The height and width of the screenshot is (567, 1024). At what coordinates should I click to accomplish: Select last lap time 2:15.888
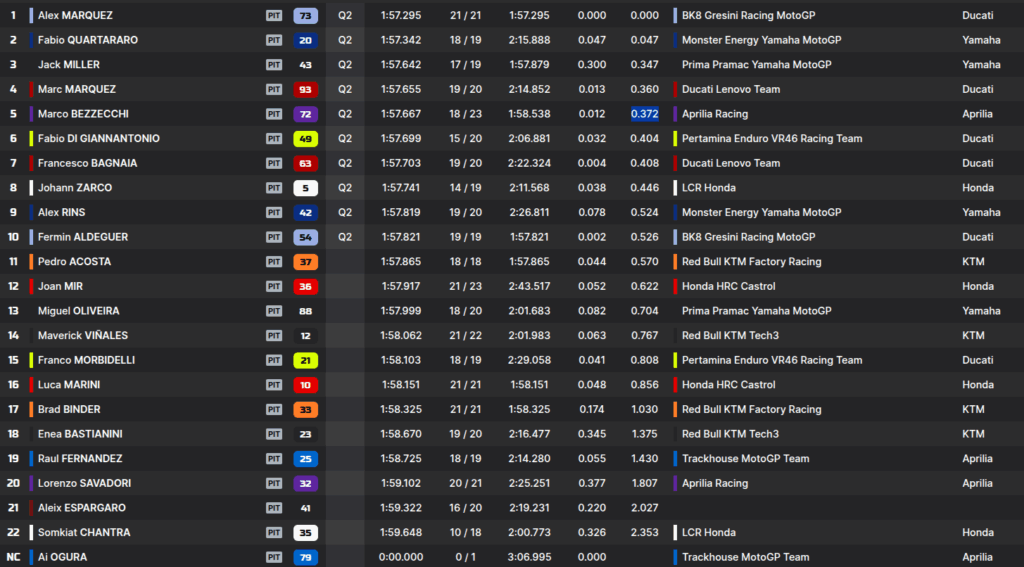(x=529, y=40)
